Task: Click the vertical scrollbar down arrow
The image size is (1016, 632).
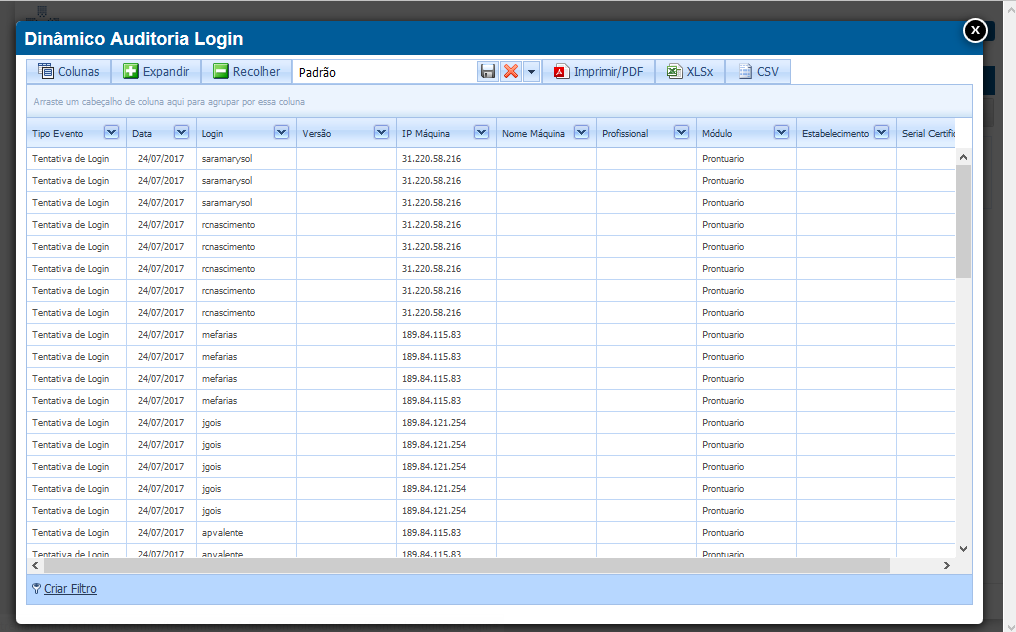Action: 964,549
